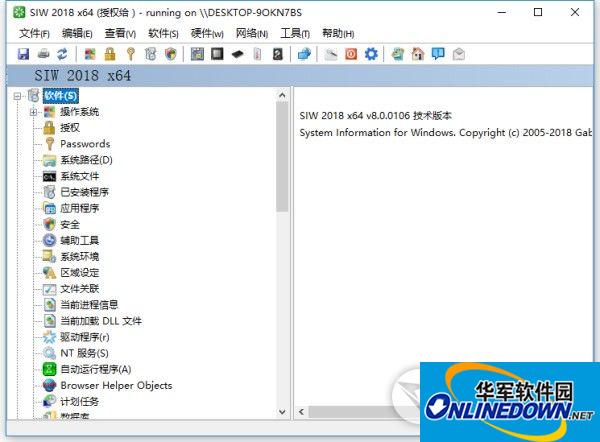Click the blue speech bubble feedback icon
Viewport: 600px width, 442px height.
point(438,54)
